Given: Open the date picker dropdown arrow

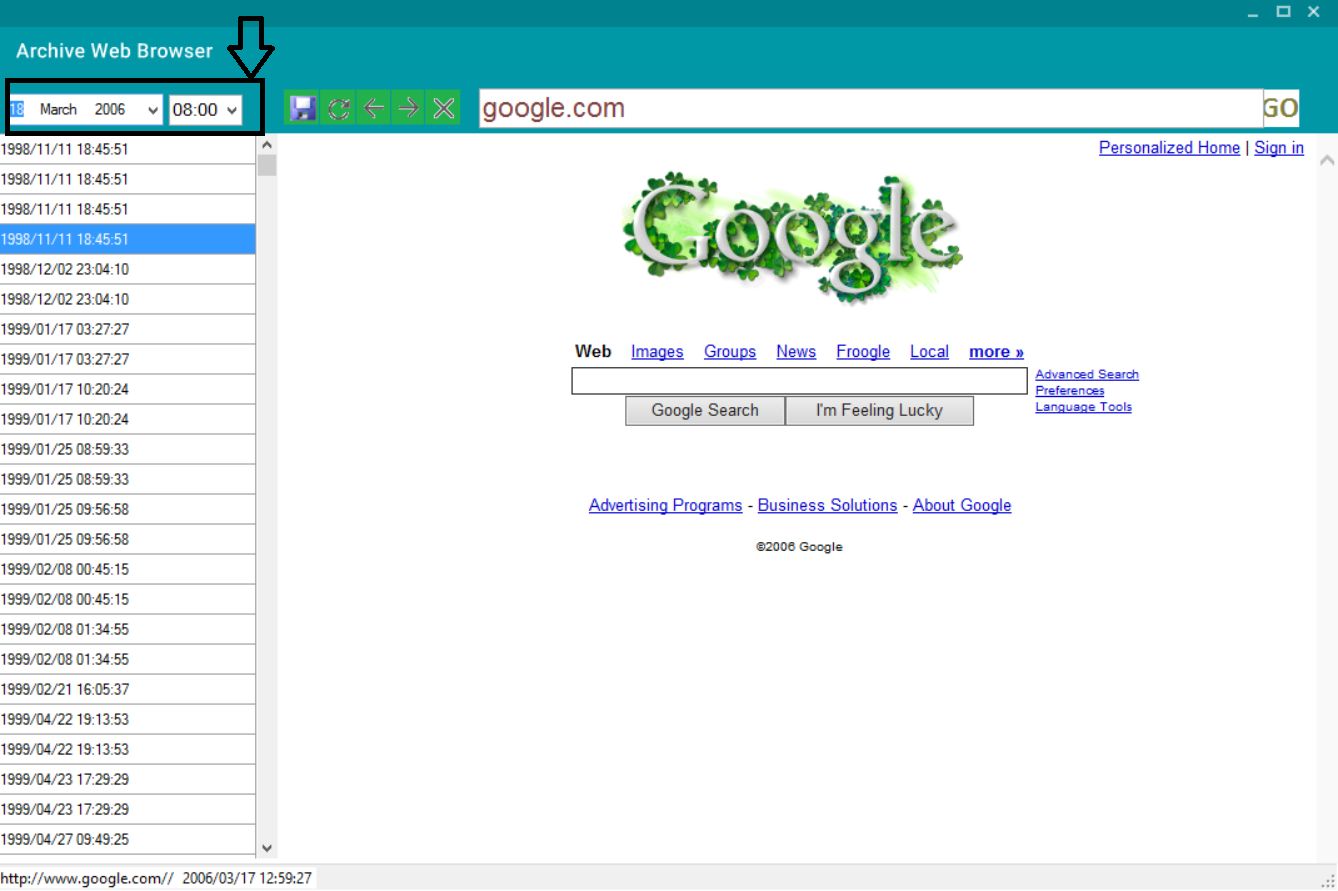Looking at the screenshot, I should pos(153,109).
